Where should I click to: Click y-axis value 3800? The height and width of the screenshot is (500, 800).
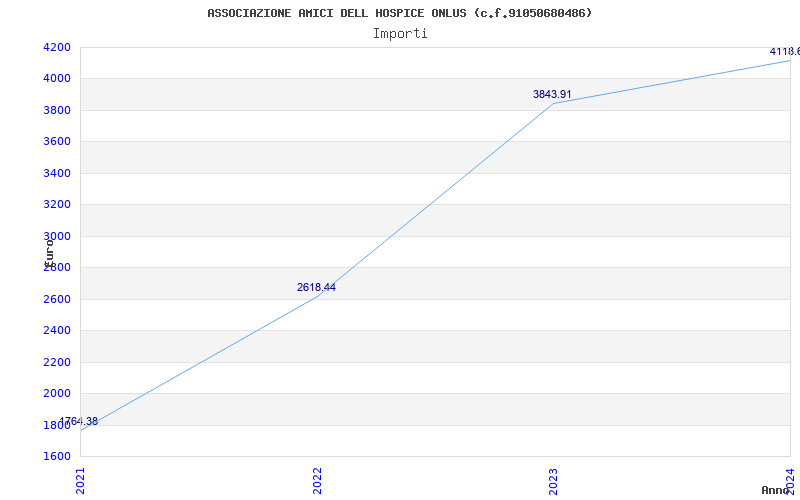pyautogui.click(x=57, y=110)
